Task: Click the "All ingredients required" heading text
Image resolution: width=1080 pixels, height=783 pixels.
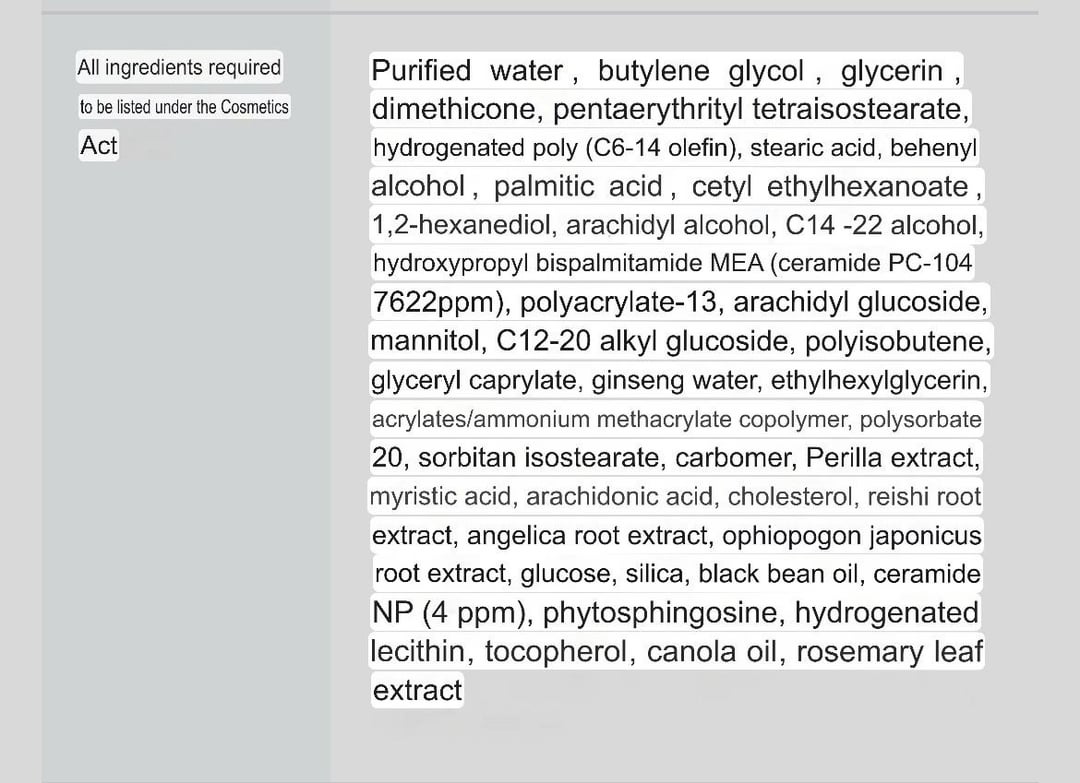Action: pyautogui.click(x=179, y=68)
